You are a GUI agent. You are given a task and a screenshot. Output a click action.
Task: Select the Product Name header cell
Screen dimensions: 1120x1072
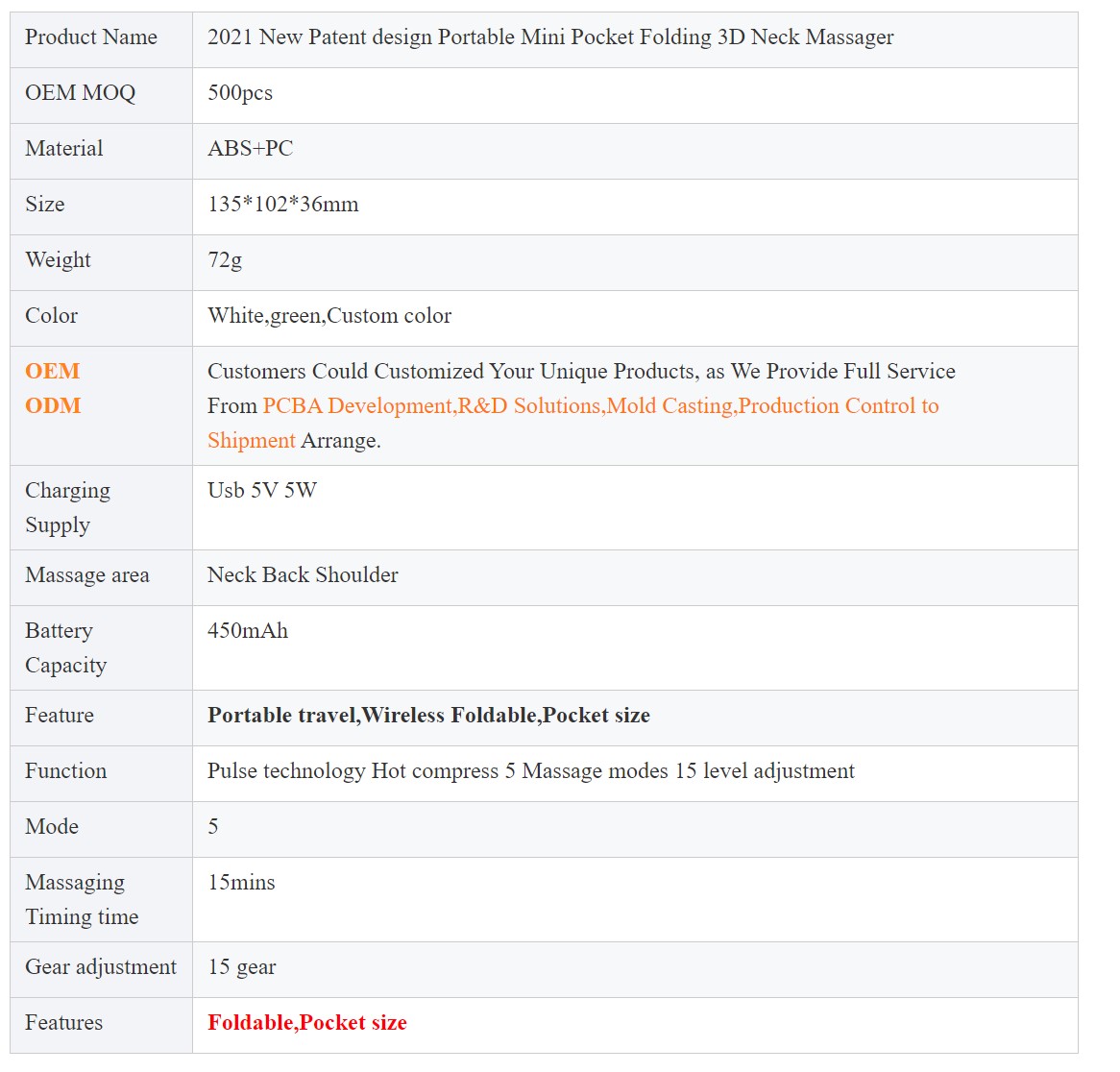click(x=91, y=37)
